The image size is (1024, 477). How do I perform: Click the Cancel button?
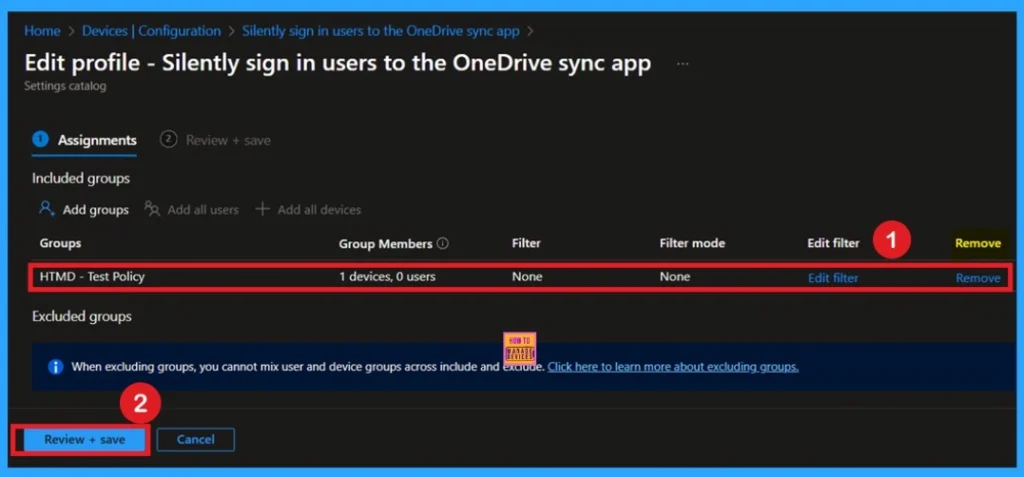[195, 440]
